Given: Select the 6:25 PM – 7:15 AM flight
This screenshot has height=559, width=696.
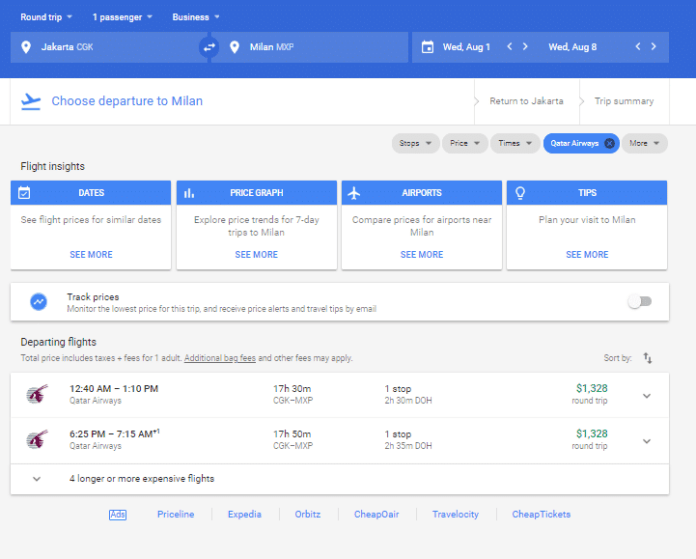Looking at the screenshot, I should 340,440.
